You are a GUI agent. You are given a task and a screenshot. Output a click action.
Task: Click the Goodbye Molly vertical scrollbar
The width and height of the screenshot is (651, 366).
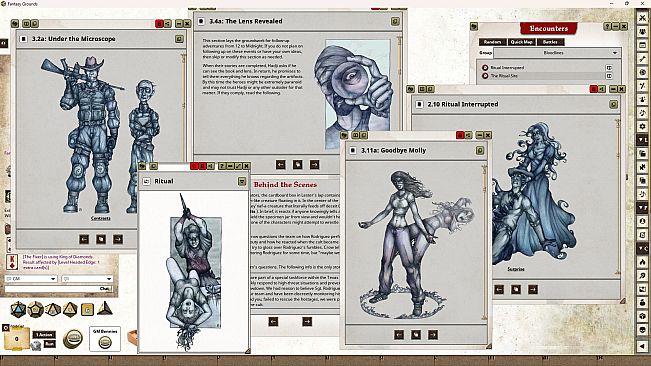(484, 243)
